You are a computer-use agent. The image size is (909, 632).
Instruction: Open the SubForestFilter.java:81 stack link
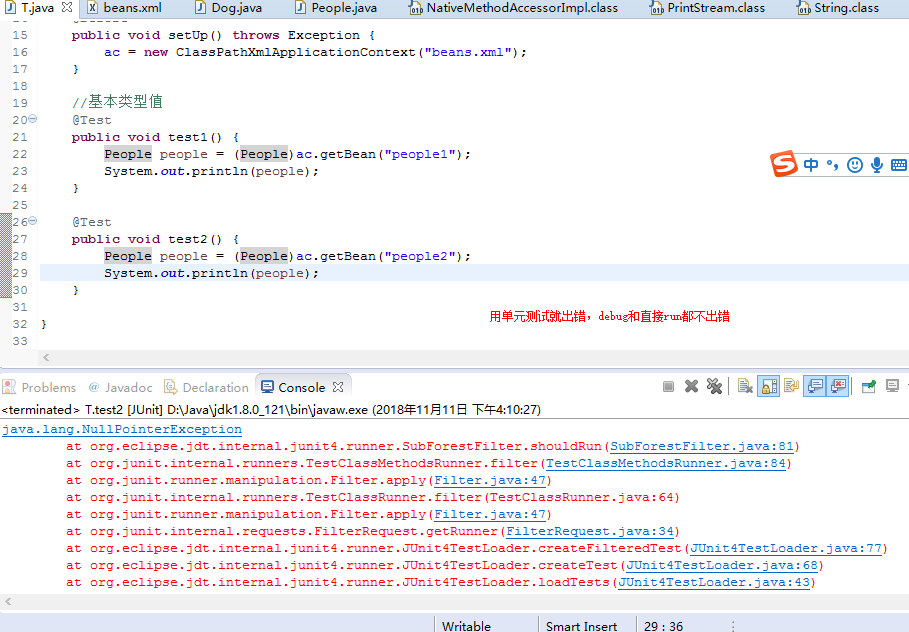701,446
